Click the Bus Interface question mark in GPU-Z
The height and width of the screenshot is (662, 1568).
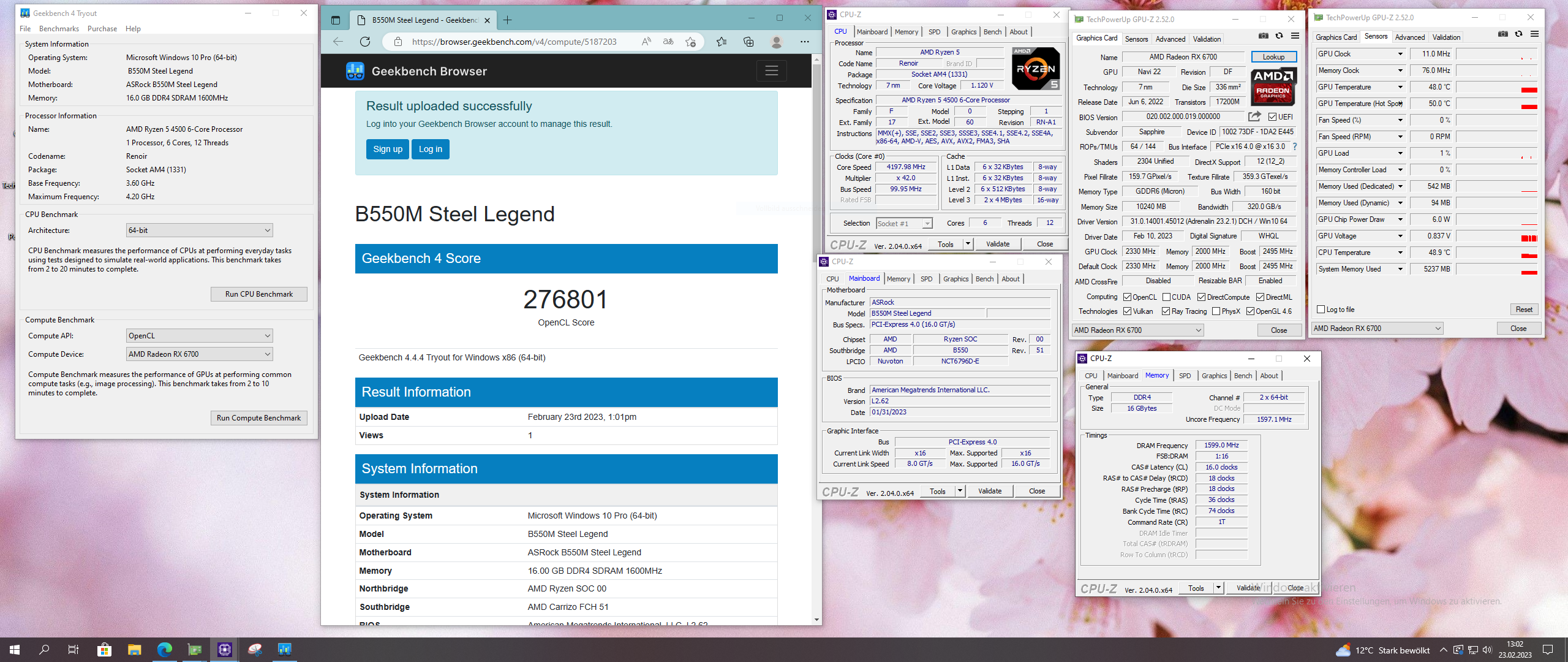pos(1294,146)
